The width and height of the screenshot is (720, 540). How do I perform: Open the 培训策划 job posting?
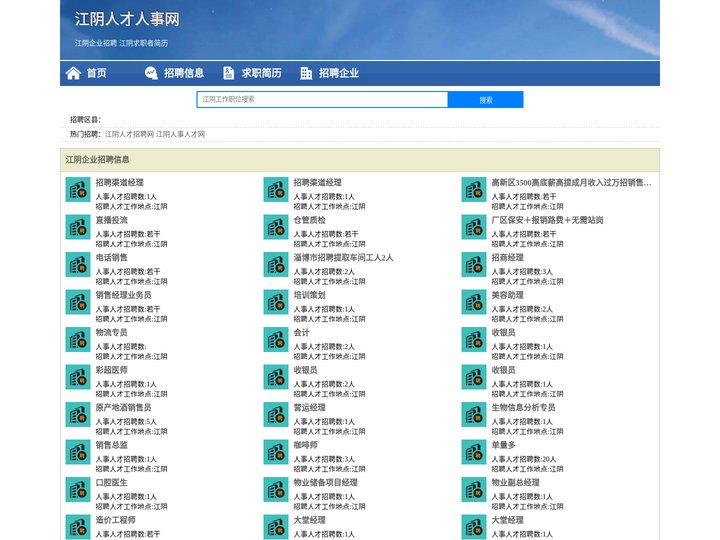click(309, 295)
